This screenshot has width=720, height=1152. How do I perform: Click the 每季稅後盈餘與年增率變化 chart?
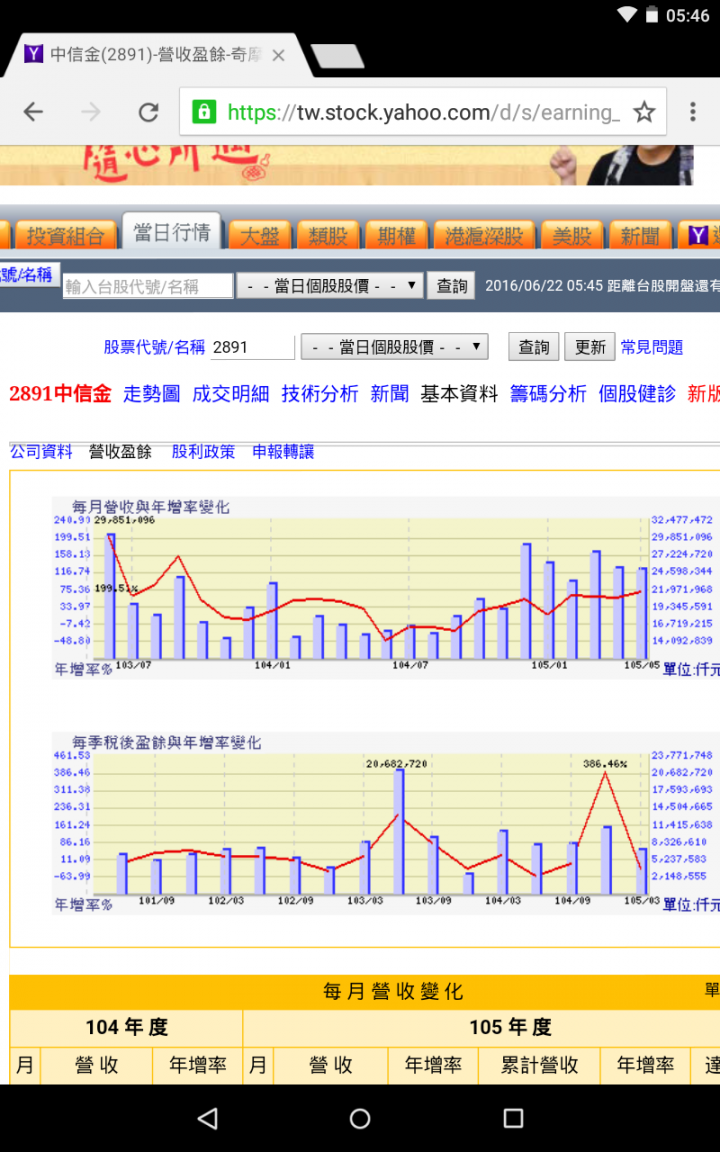tap(386, 823)
